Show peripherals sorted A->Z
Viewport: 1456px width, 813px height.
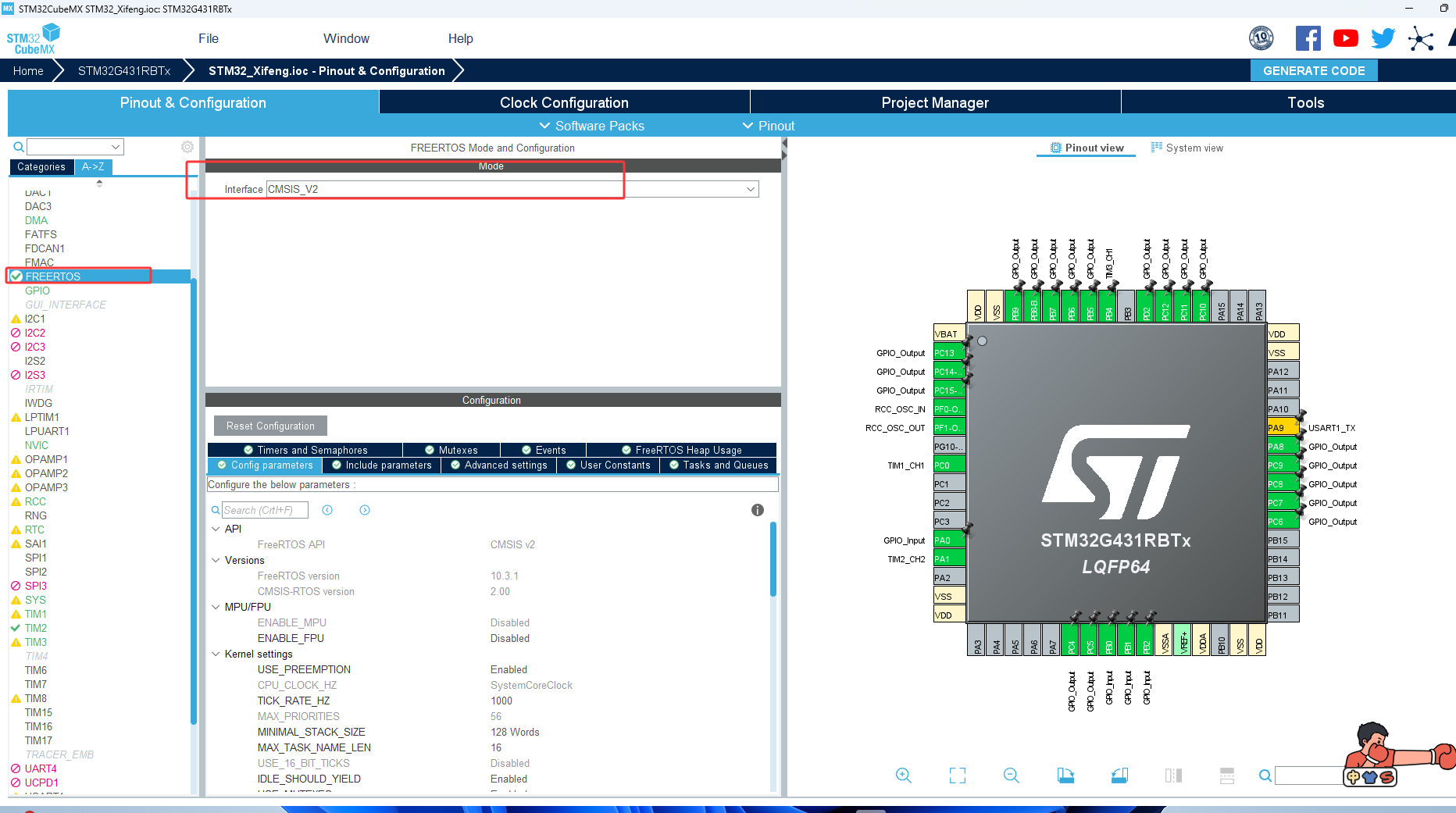(93, 166)
